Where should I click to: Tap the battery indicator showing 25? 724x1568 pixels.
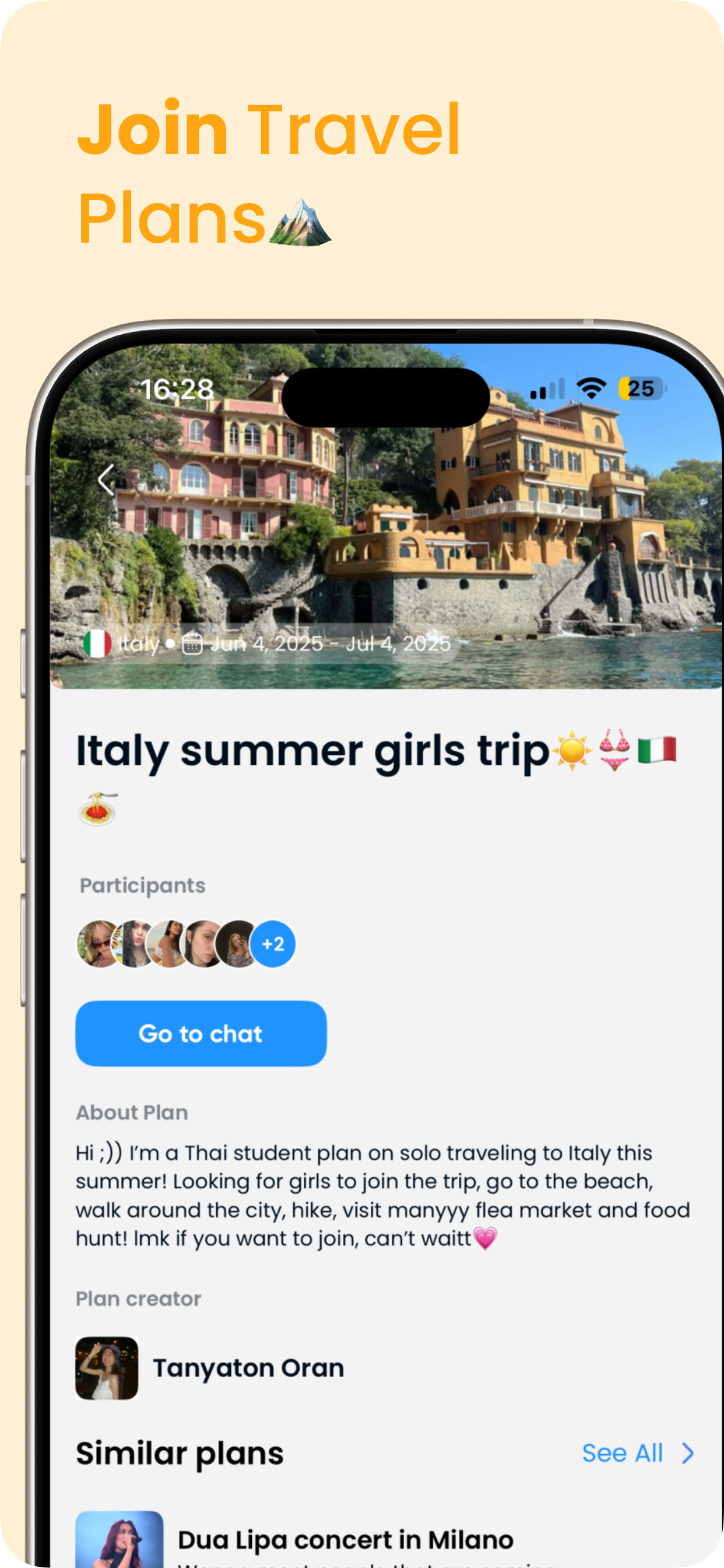(x=642, y=388)
